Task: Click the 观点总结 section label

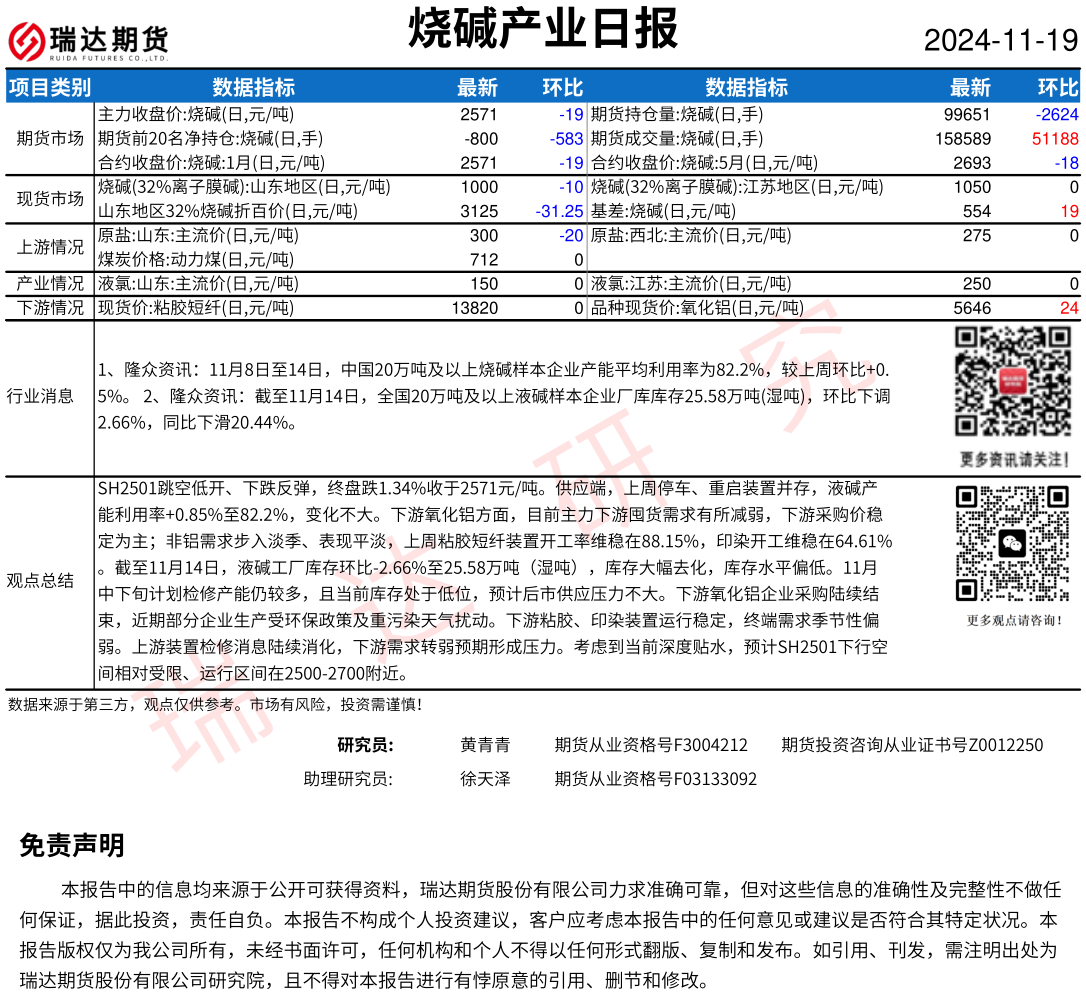Action: 40,580
